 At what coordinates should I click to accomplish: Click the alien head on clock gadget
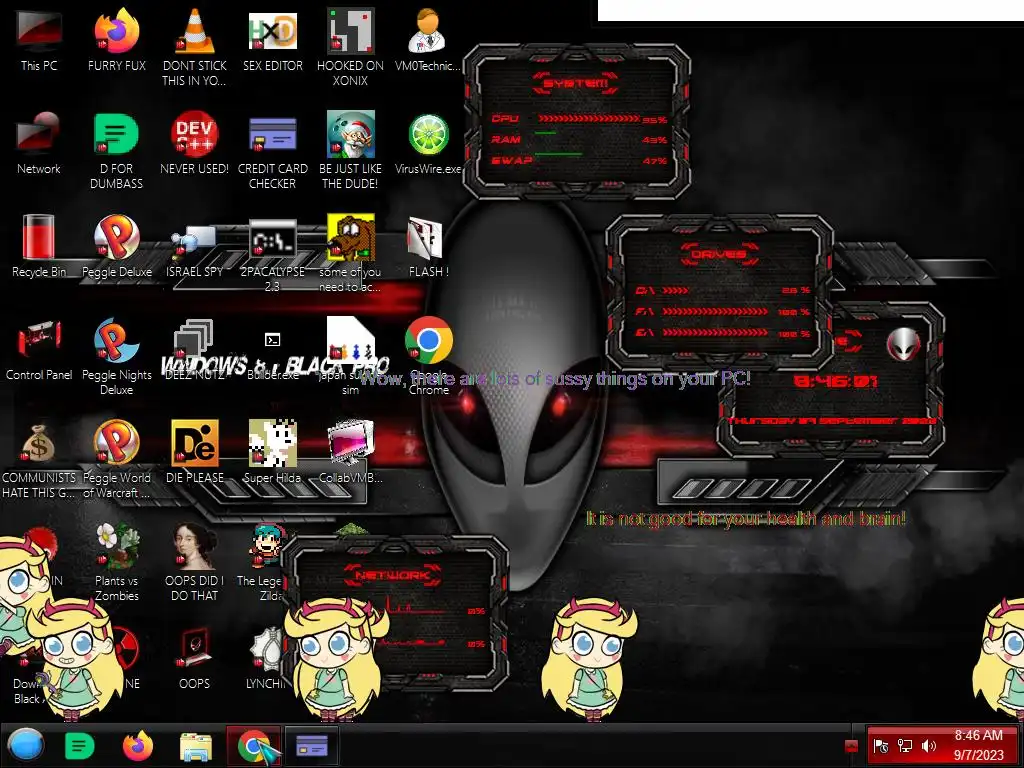[904, 344]
